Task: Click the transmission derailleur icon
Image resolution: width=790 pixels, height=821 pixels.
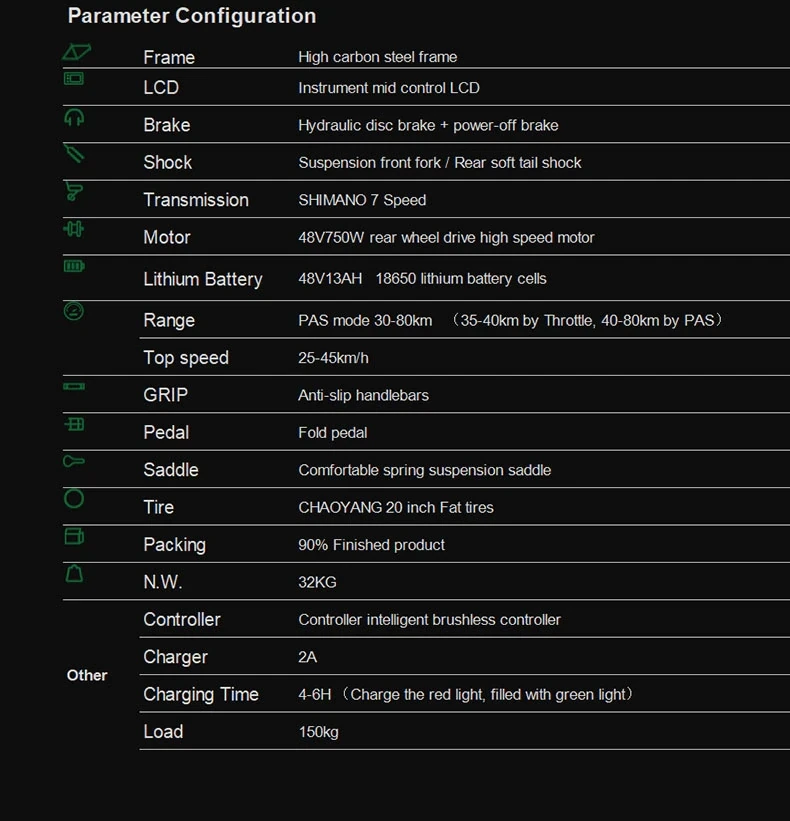Action: (74, 191)
